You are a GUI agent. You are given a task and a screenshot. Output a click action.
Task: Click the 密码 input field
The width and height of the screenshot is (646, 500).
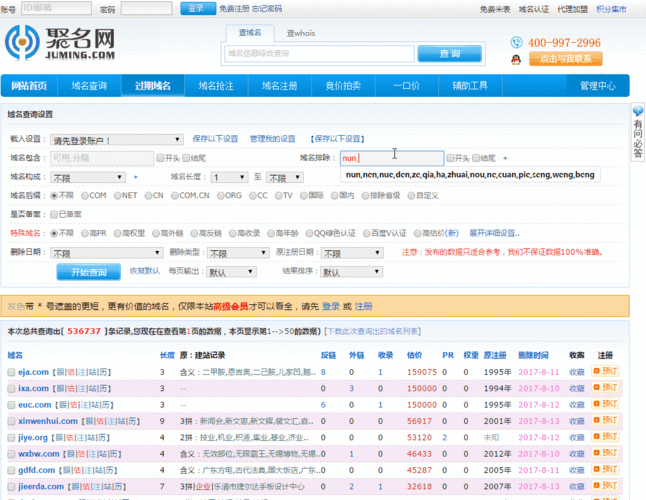point(146,8)
